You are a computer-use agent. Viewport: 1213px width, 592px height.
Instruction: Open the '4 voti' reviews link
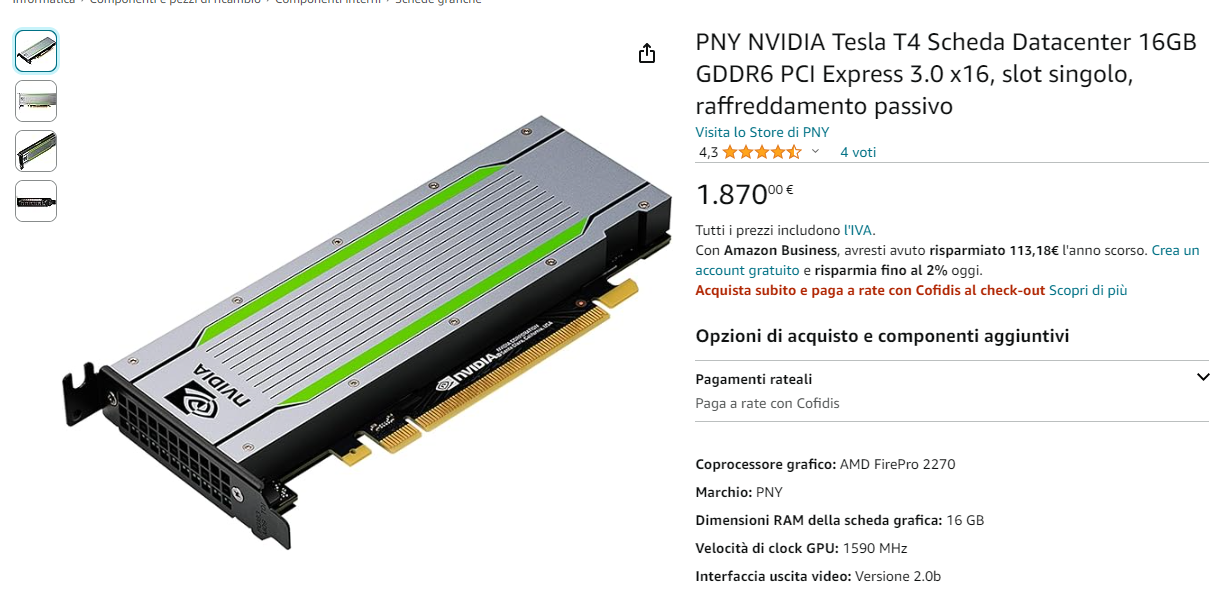(x=858, y=152)
